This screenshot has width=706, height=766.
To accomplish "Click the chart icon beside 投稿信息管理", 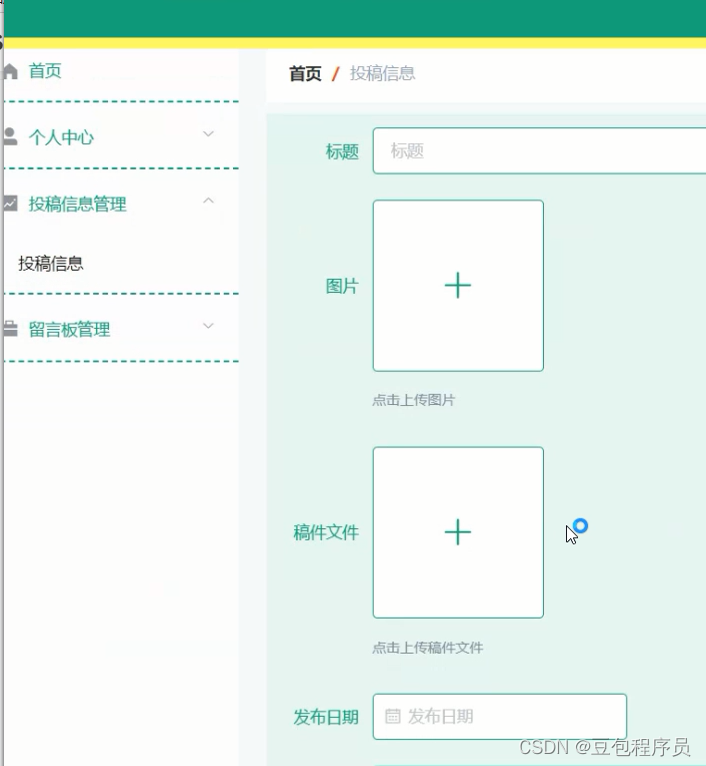I will tap(10, 203).
